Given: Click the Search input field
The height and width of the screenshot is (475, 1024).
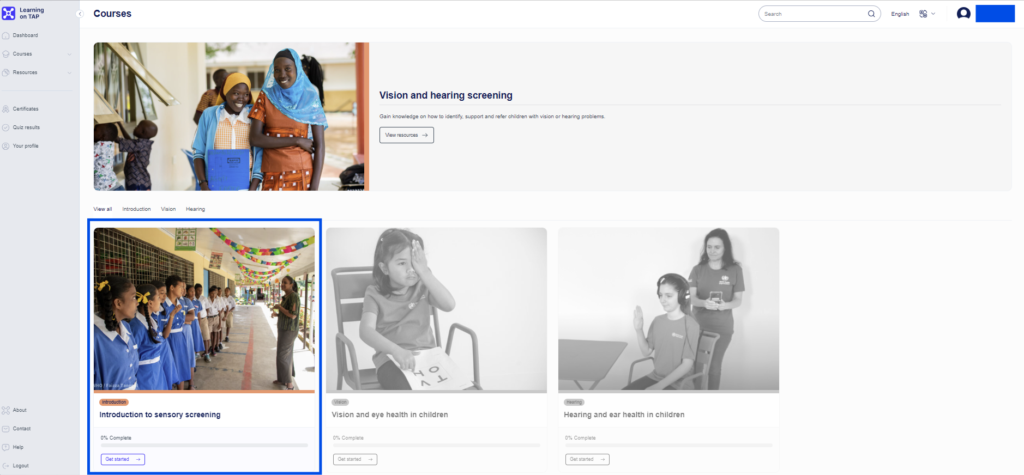Looking at the screenshot, I should click(x=810, y=14).
